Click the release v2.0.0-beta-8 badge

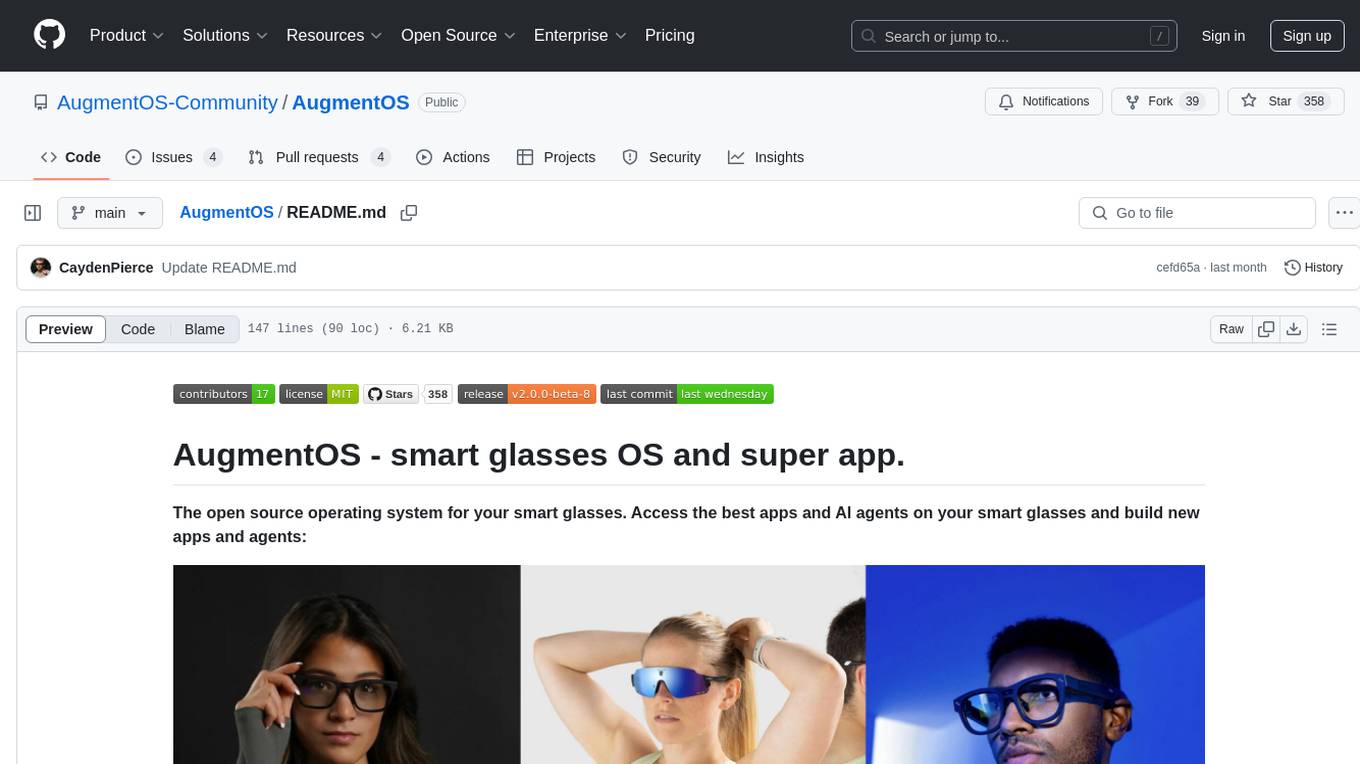[527, 394]
